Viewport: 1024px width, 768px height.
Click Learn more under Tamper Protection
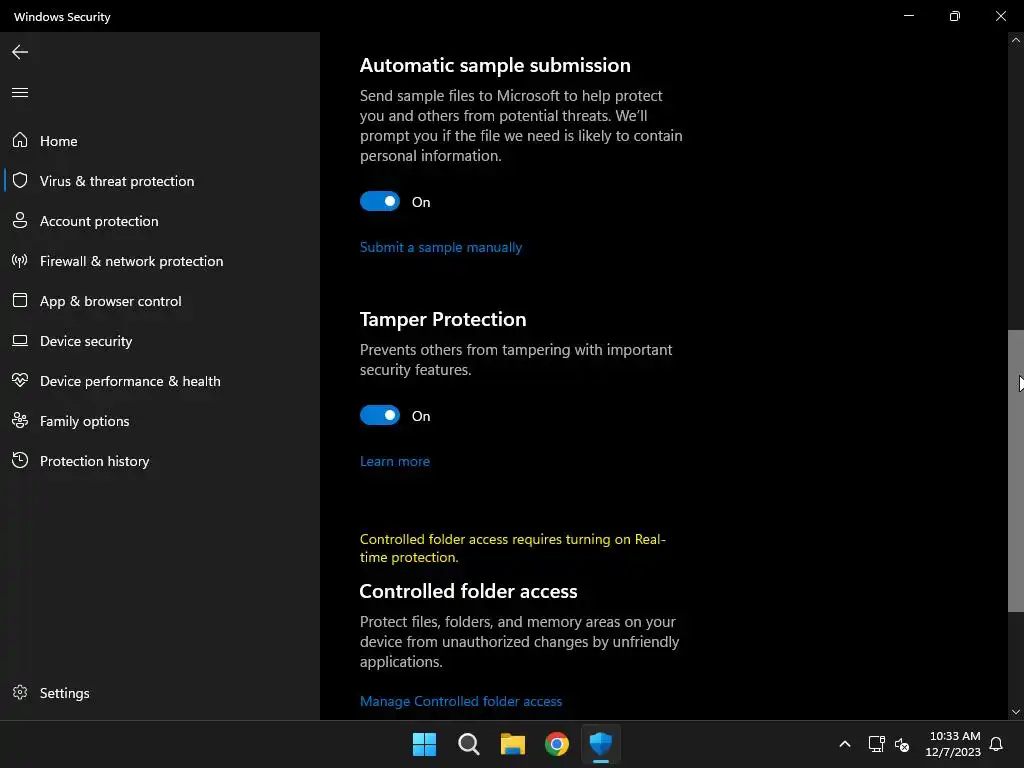click(x=394, y=461)
